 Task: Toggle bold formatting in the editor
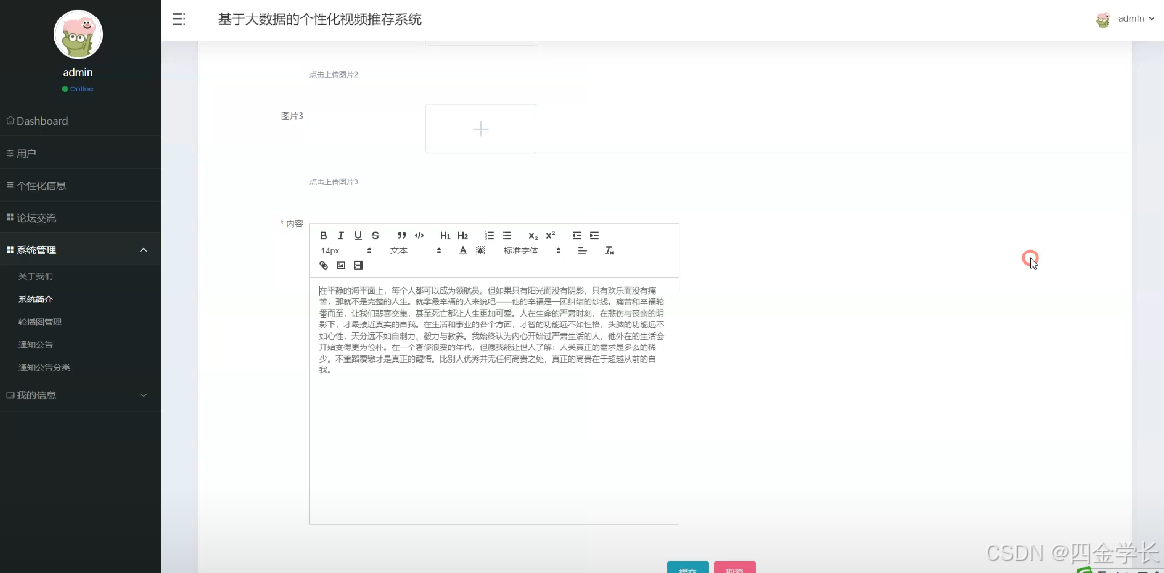pyautogui.click(x=324, y=235)
